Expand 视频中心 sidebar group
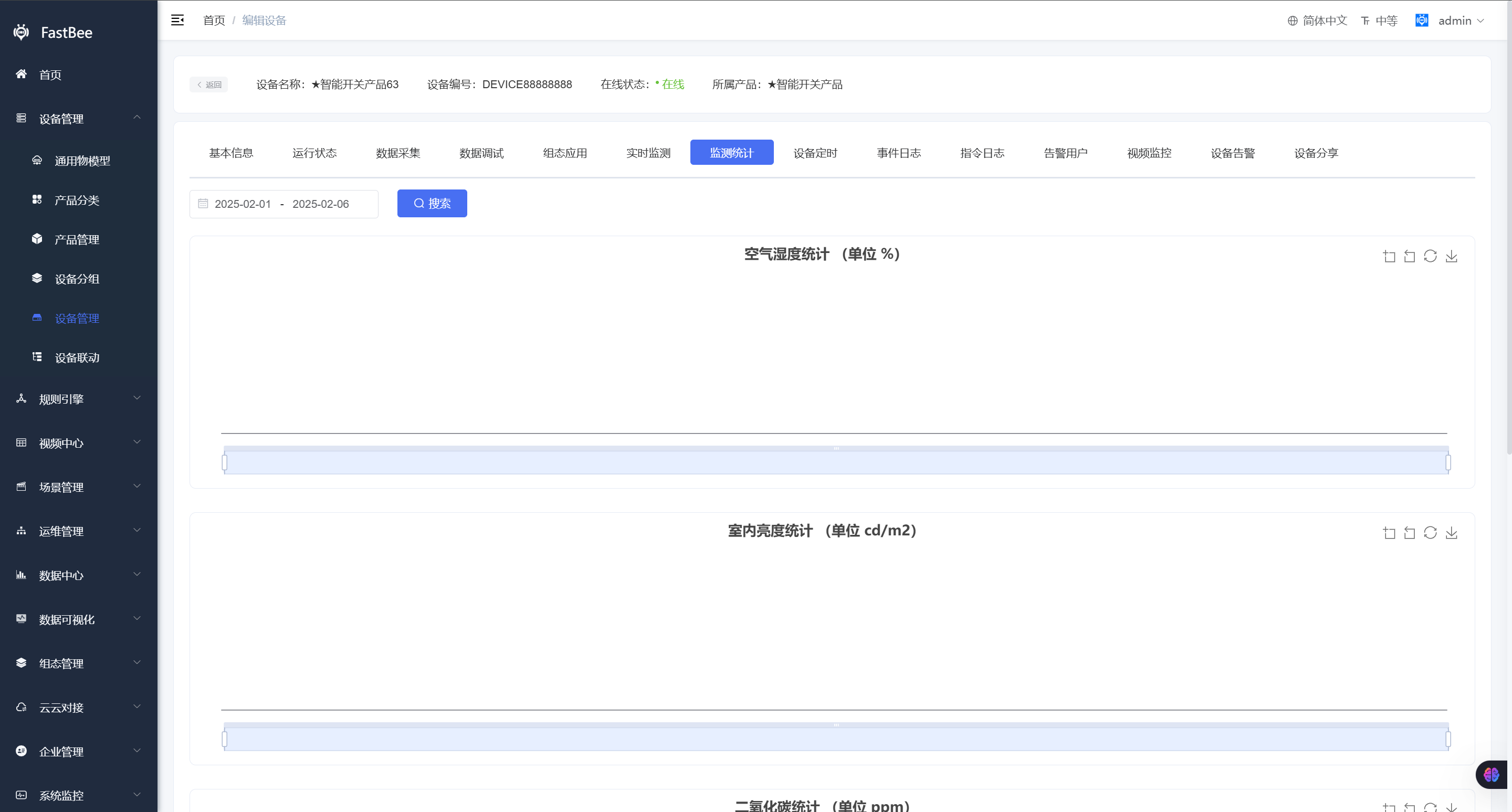Image resolution: width=1512 pixels, height=812 pixels. point(79,443)
